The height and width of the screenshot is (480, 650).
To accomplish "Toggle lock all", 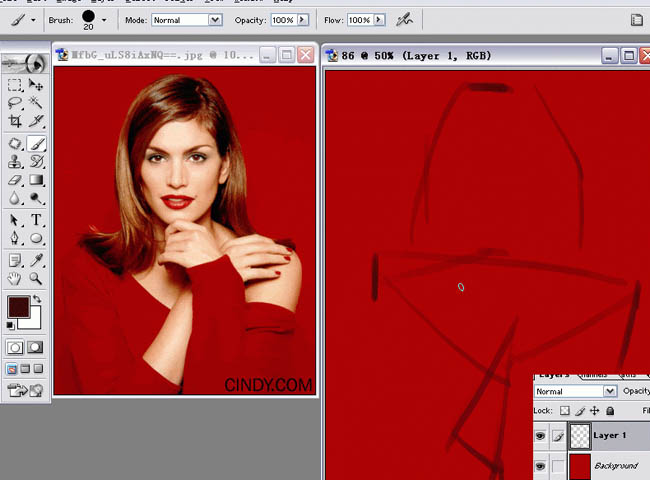I will point(610,411).
